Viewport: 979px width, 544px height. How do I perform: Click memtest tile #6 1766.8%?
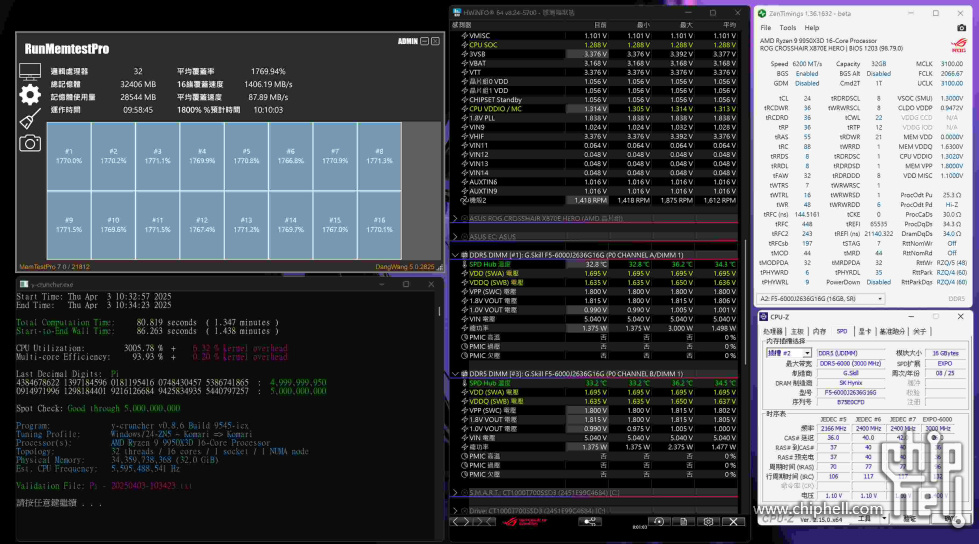tap(290, 156)
